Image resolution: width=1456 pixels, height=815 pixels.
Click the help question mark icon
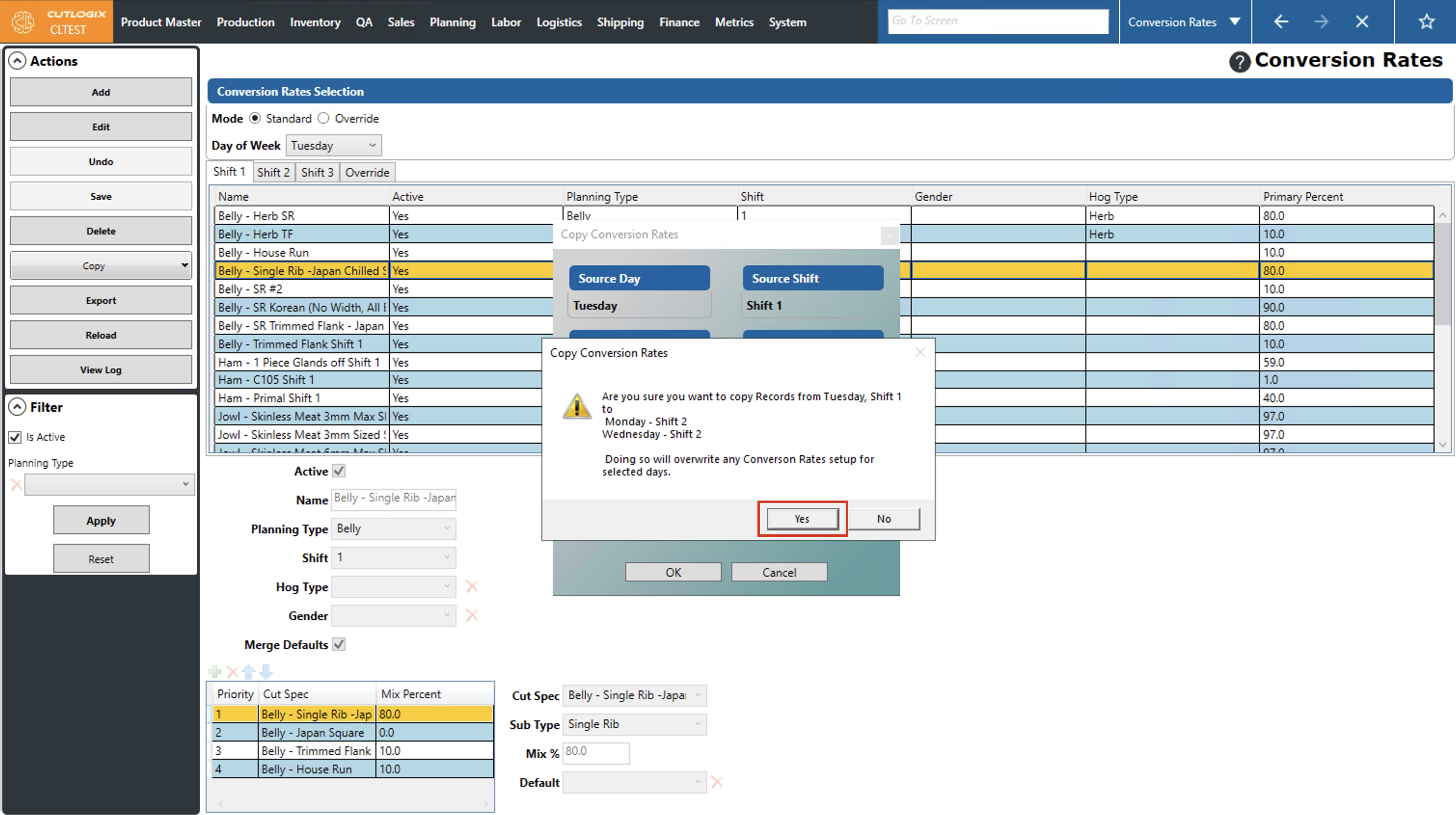tap(1239, 62)
